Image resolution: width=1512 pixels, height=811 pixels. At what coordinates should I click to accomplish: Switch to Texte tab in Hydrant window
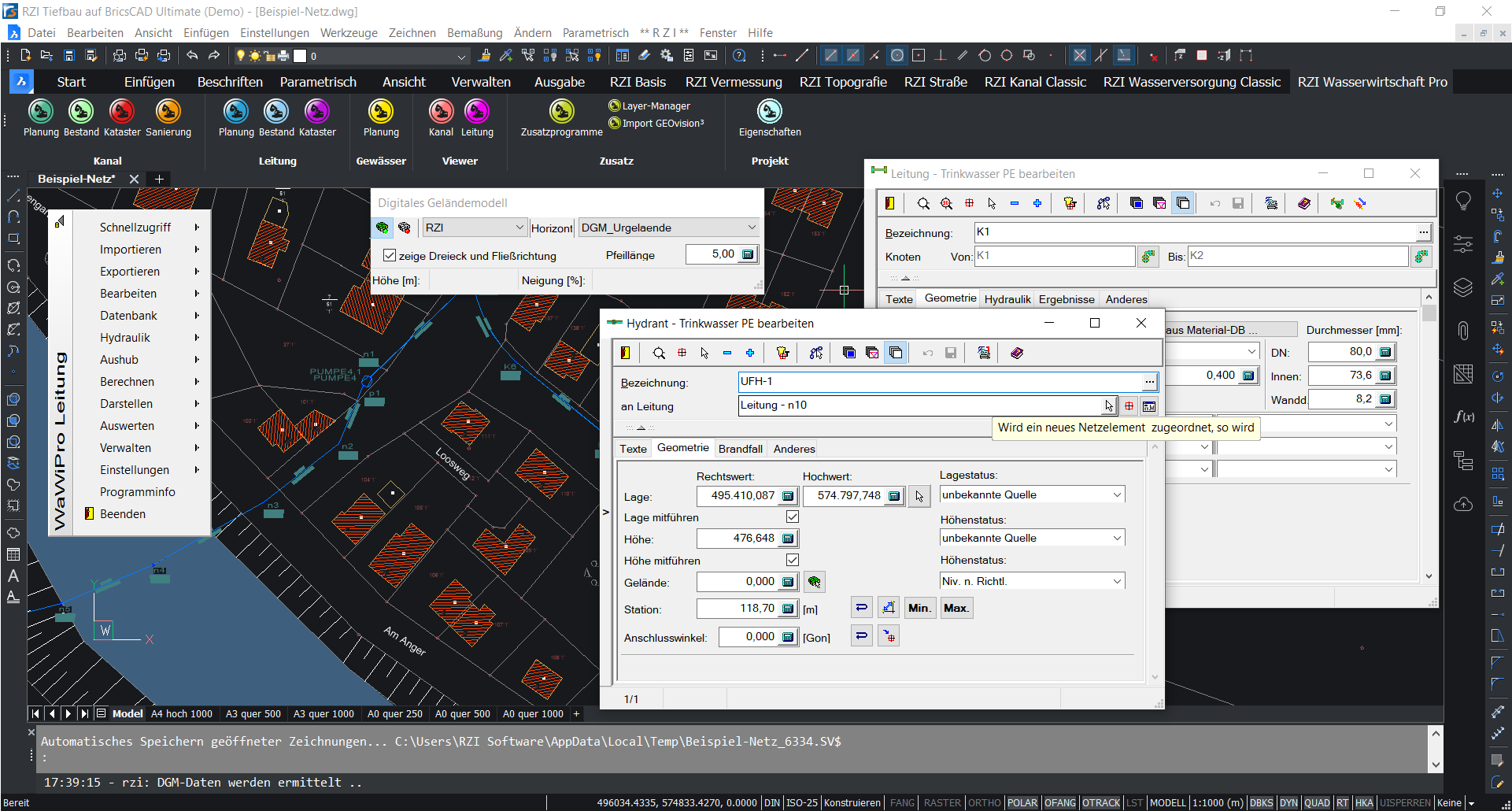[x=633, y=449]
